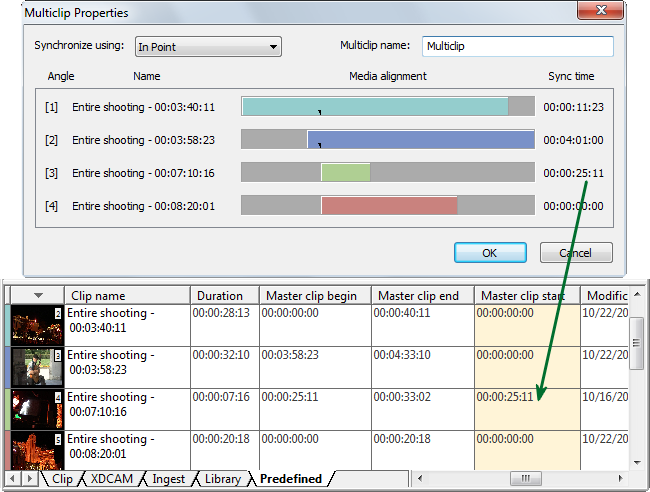Viewport: 650px width, 492px height.
Task: Open the Synchronize using dropdown
Action: (x=208, y=46)
